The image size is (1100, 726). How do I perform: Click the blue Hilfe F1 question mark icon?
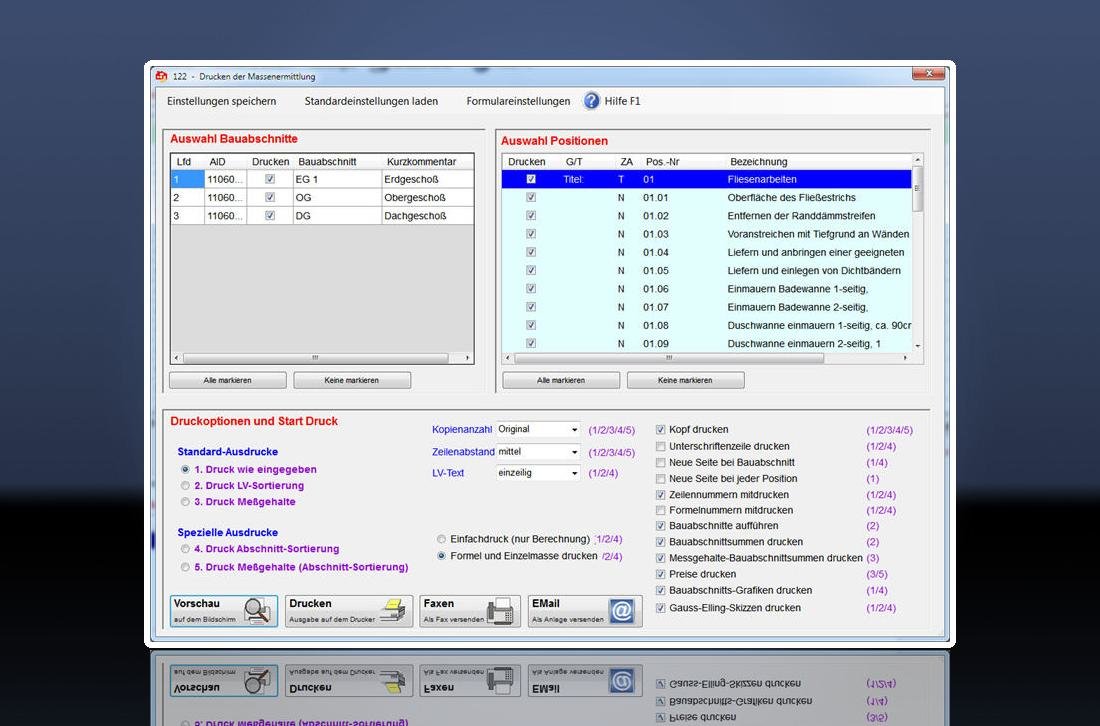coord(591,101)
